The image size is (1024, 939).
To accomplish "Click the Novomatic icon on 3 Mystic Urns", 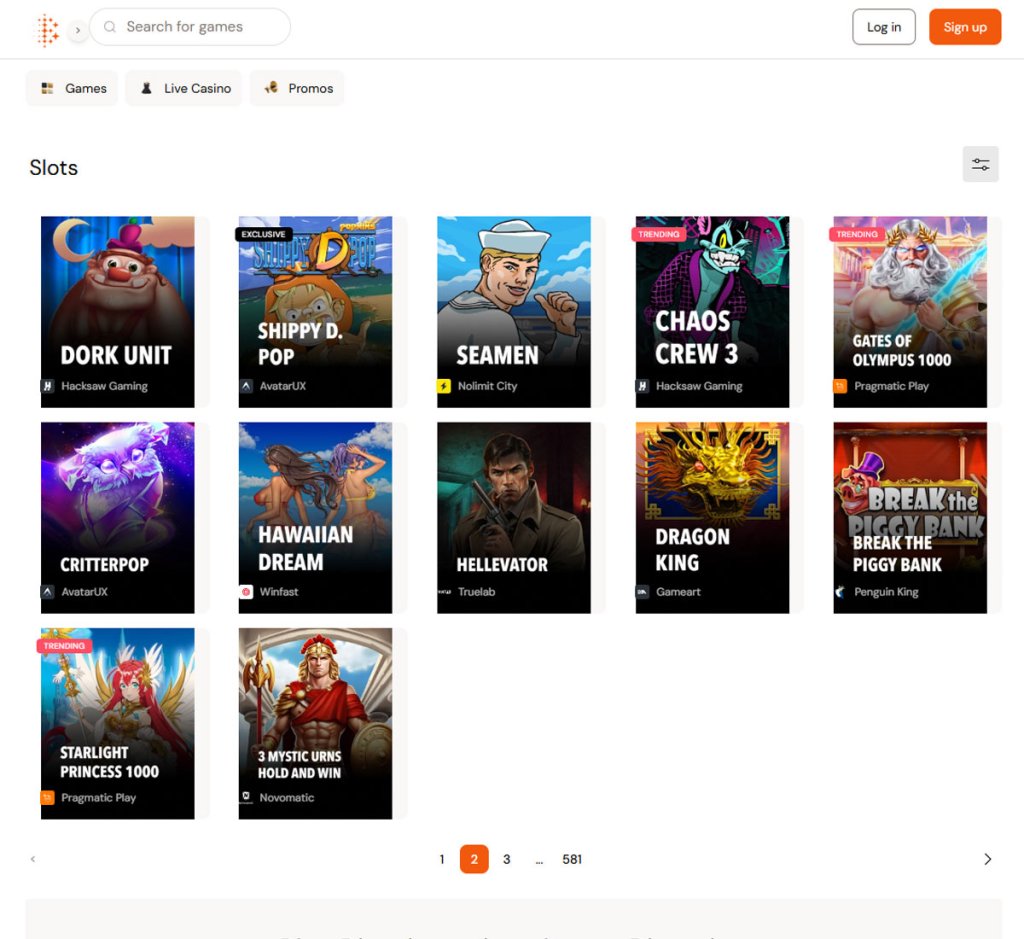I will 245,797.
